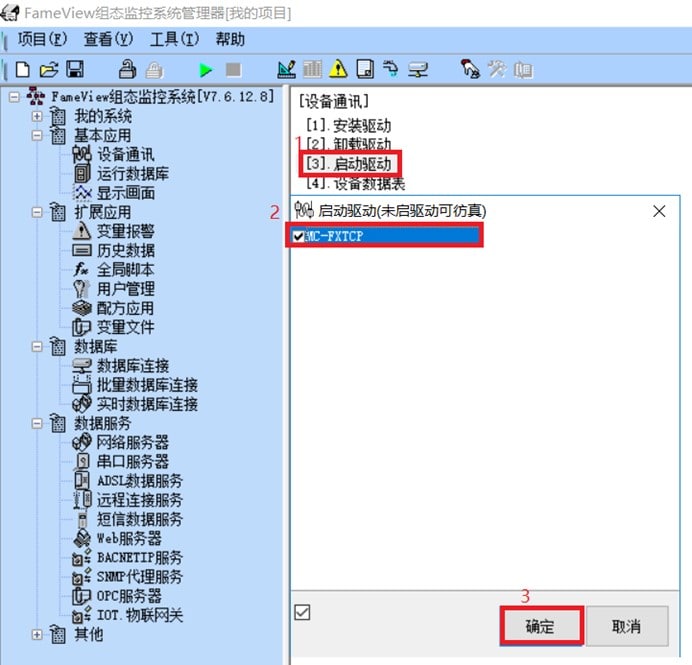Screen dimensions: 692x665
Task: Select ADSL数据服务 in the tree
Action: pyautogui.click(x=139, y=481)
